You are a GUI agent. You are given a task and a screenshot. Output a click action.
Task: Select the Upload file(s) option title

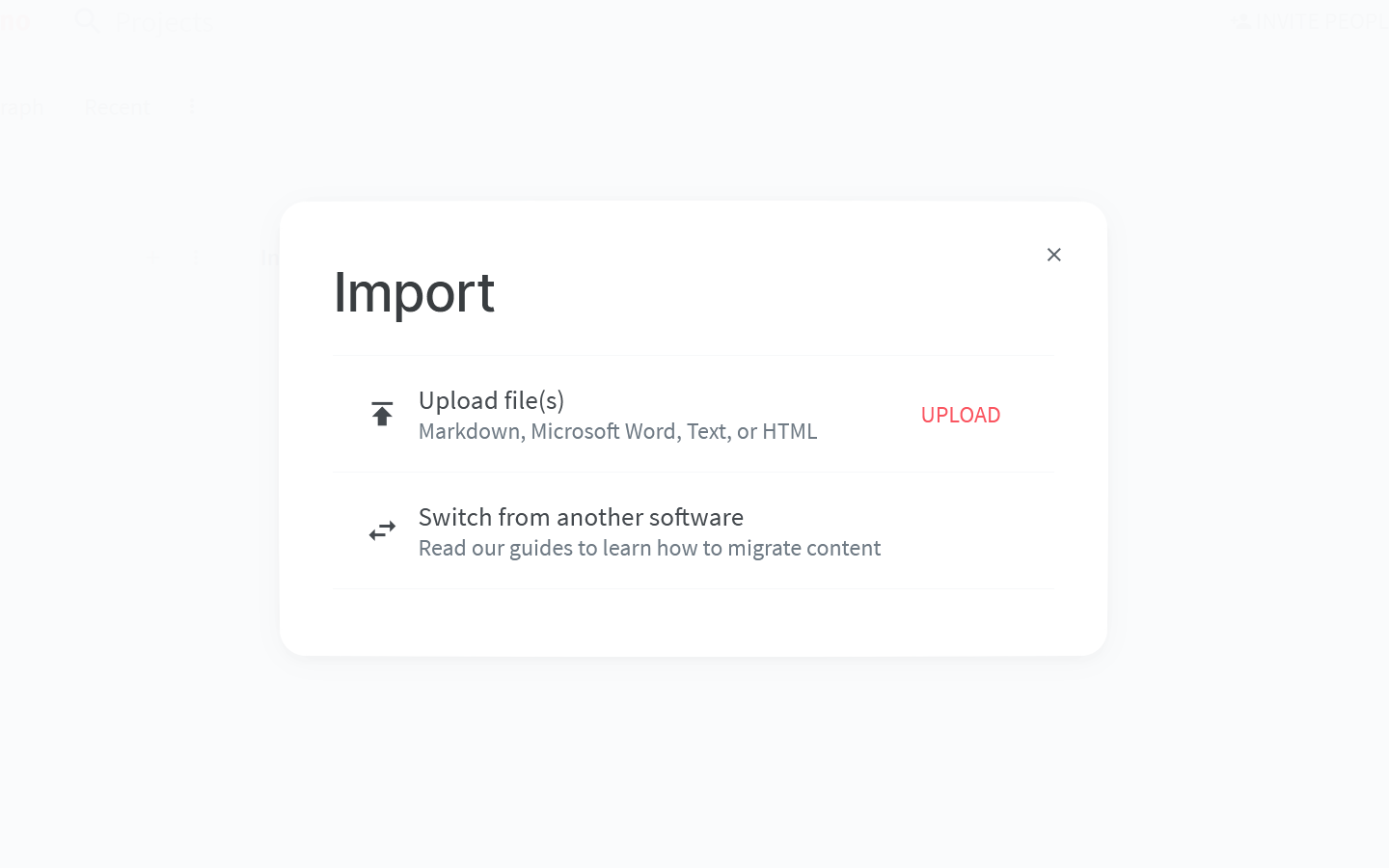coord(491,400)
